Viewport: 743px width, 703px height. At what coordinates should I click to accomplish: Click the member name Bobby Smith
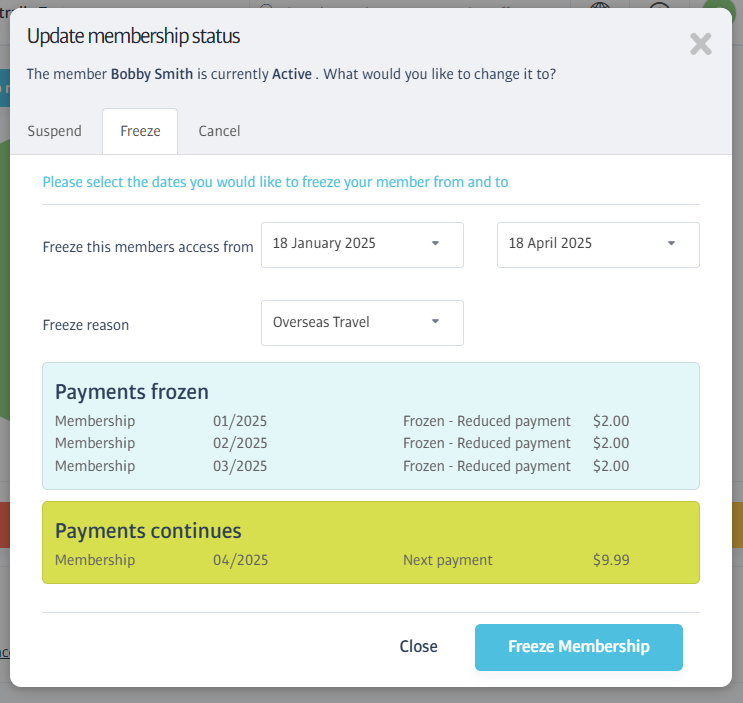point(152,74)
